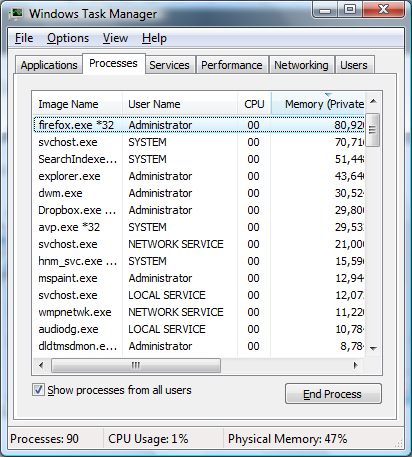Open the Help menu

tap(154, 38)
